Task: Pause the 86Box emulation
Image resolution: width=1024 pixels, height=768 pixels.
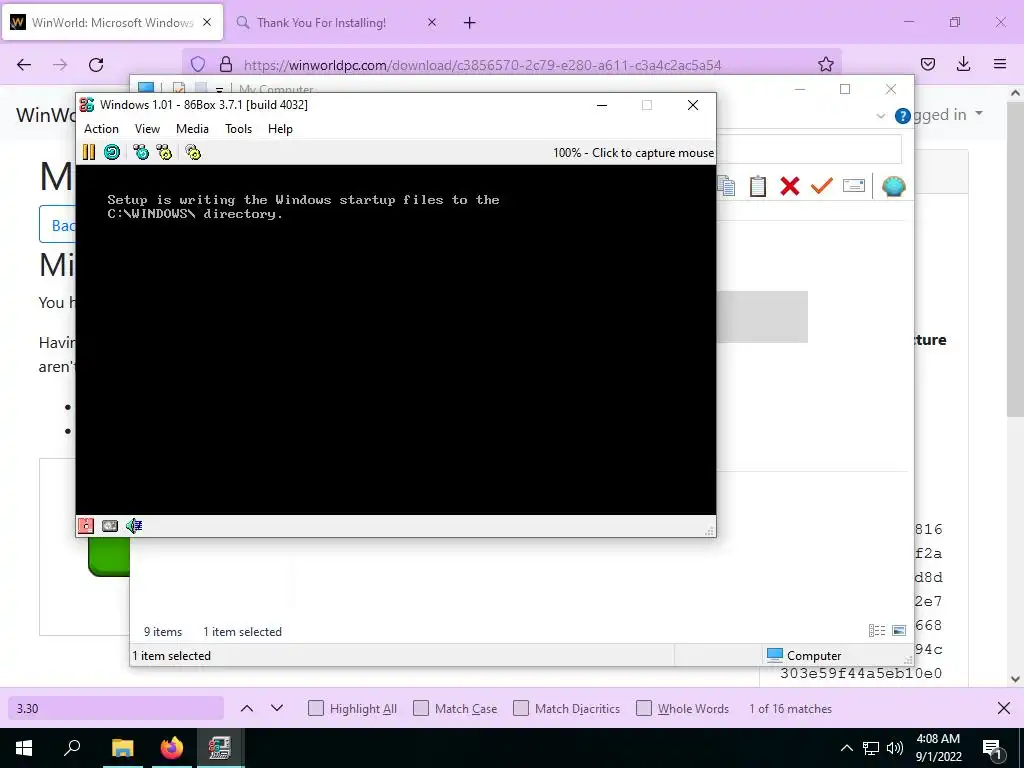Action: pyautogui.click(x=89, y=152)
